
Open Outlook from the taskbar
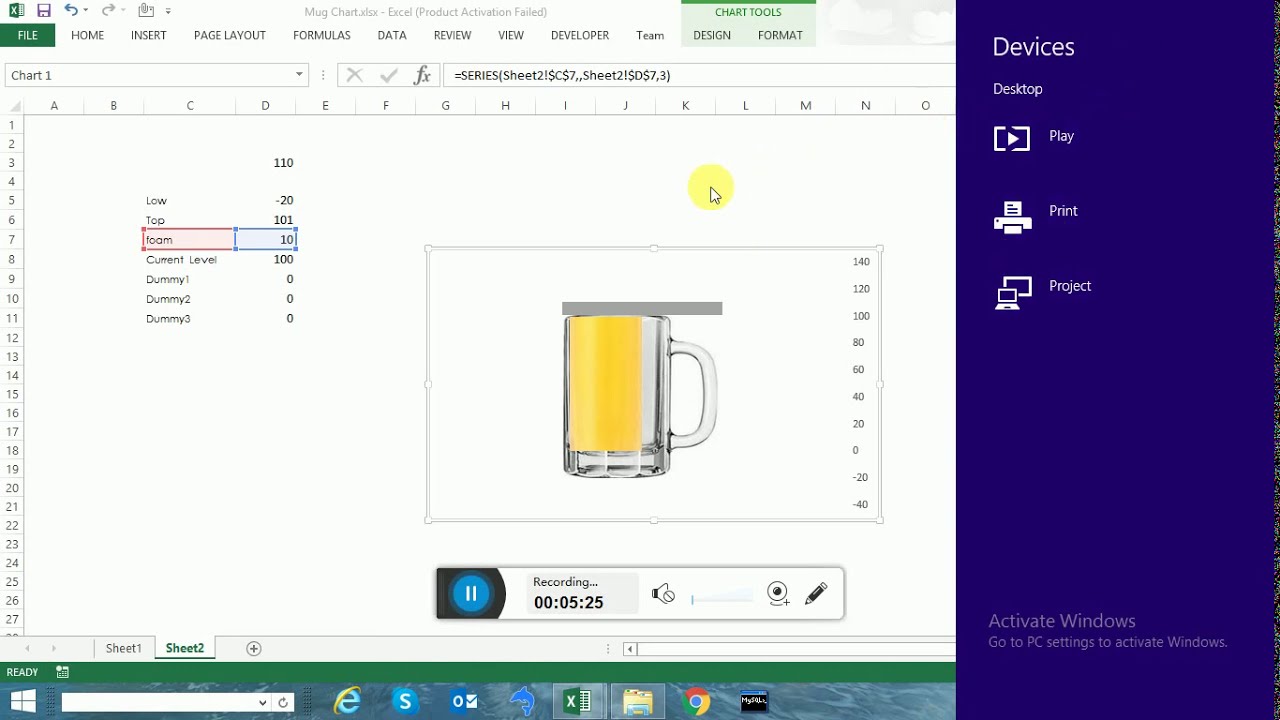[464, 702]
